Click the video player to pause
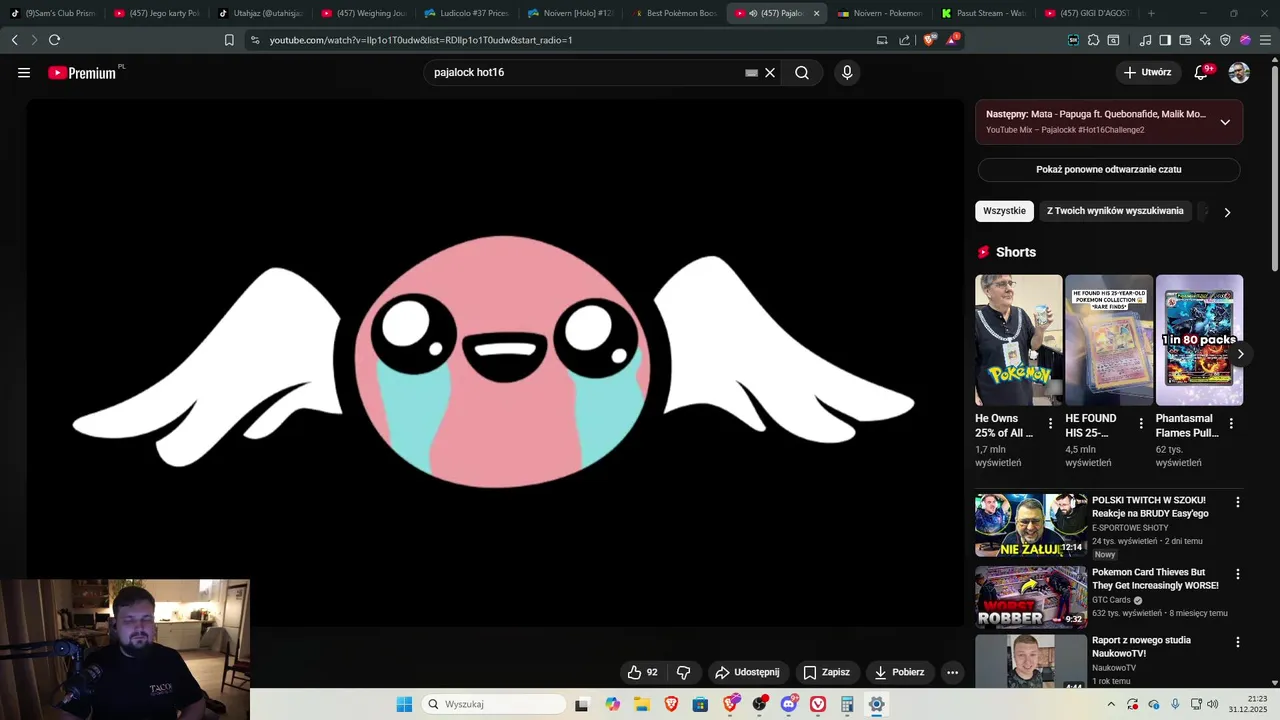Screen dimensions: 1280x720 click(494, 362)
